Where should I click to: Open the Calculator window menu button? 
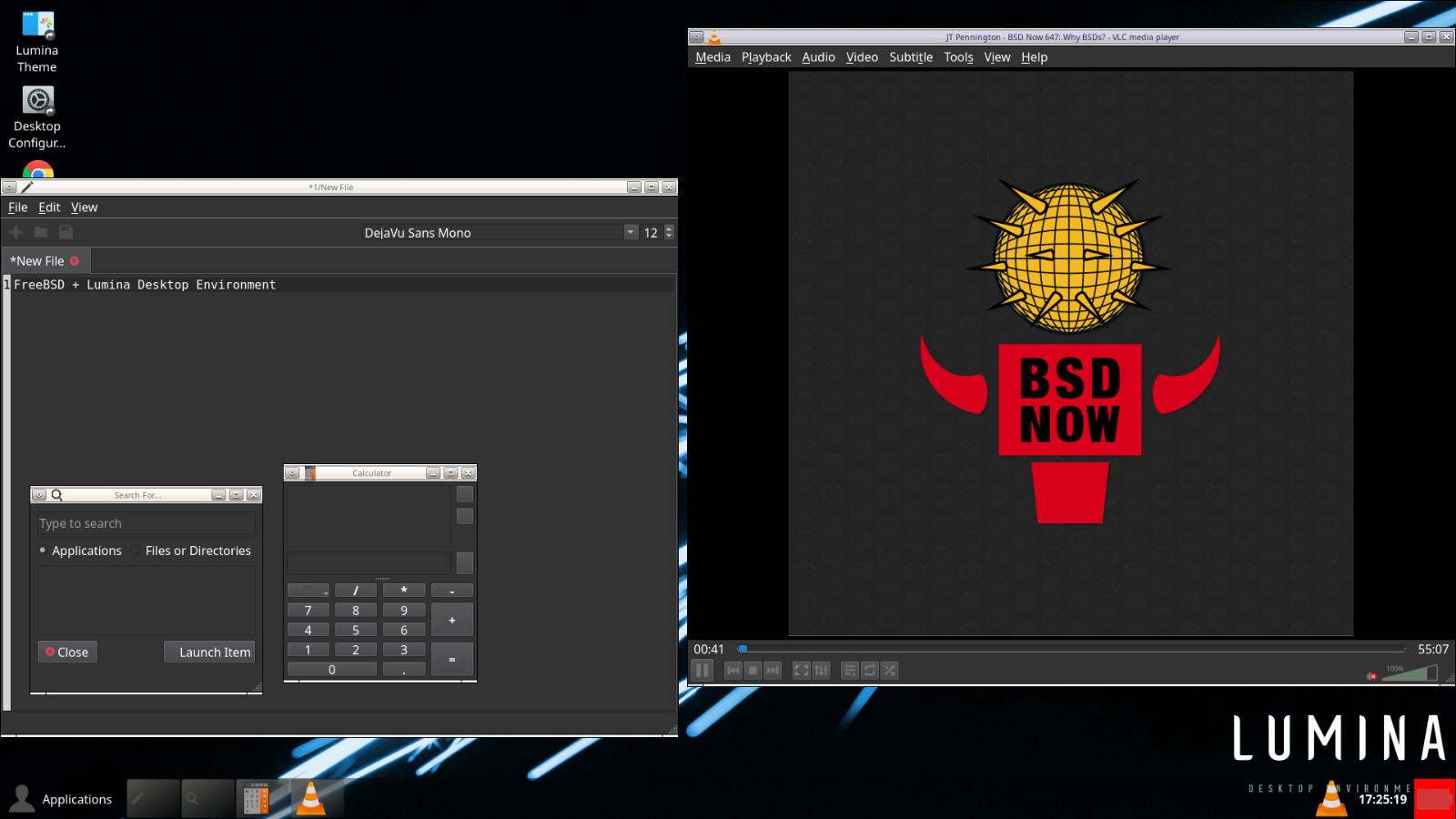(292, 473)
